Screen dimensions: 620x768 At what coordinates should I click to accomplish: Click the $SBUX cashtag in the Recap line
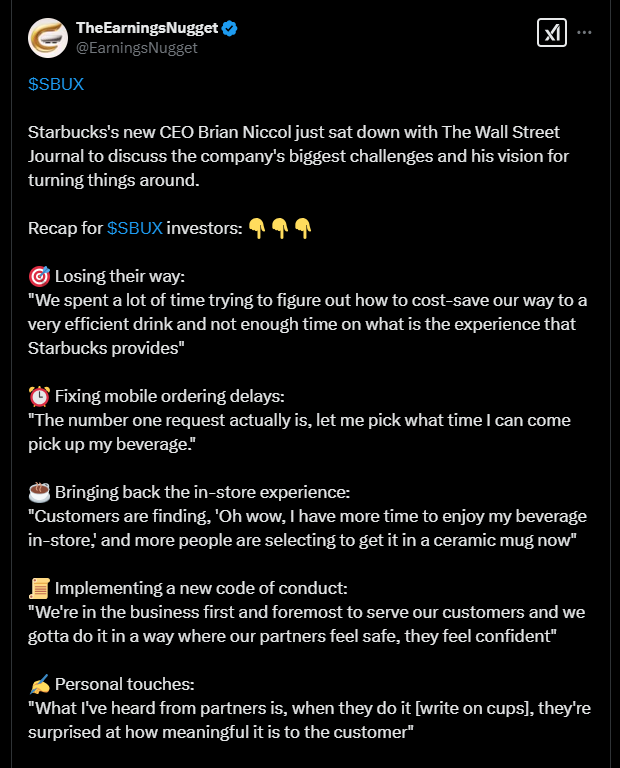tap(134, 228)
